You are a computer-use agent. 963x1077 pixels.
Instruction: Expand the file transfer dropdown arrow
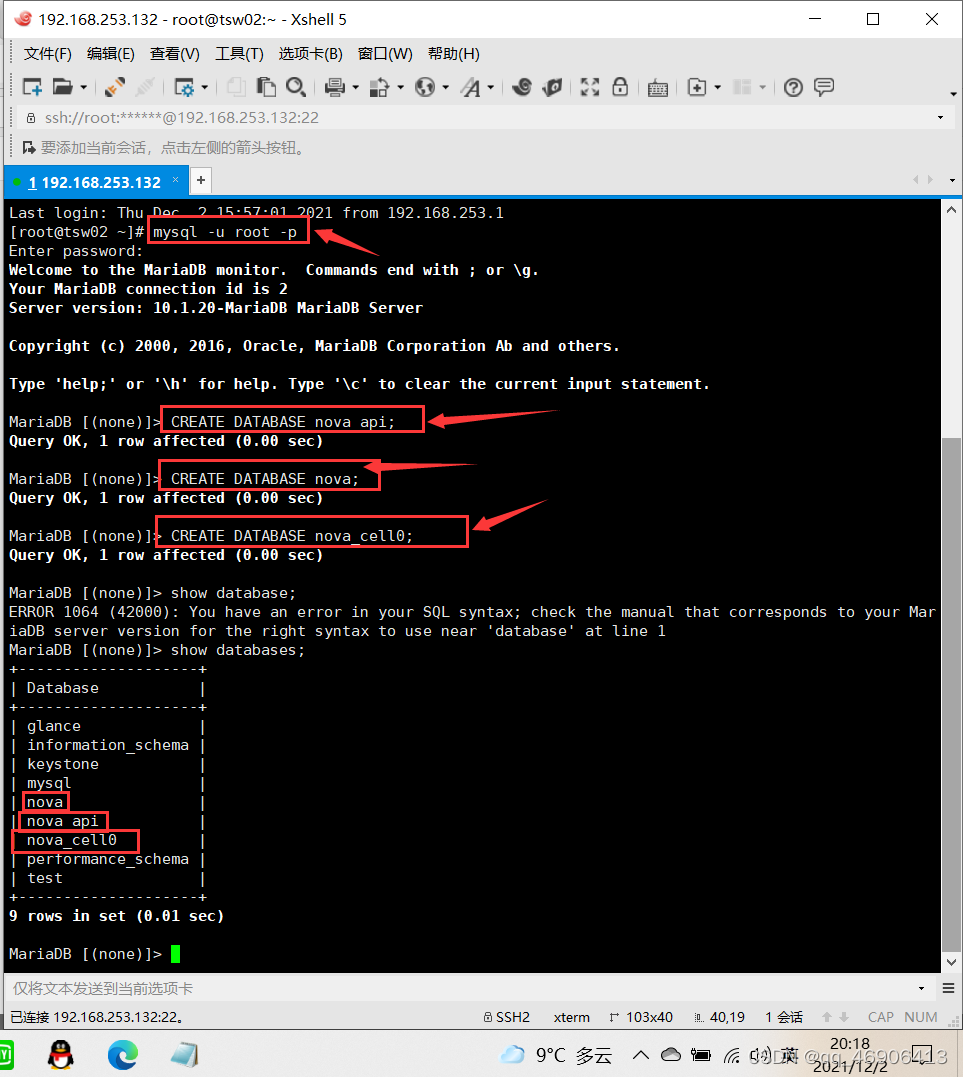400,87
